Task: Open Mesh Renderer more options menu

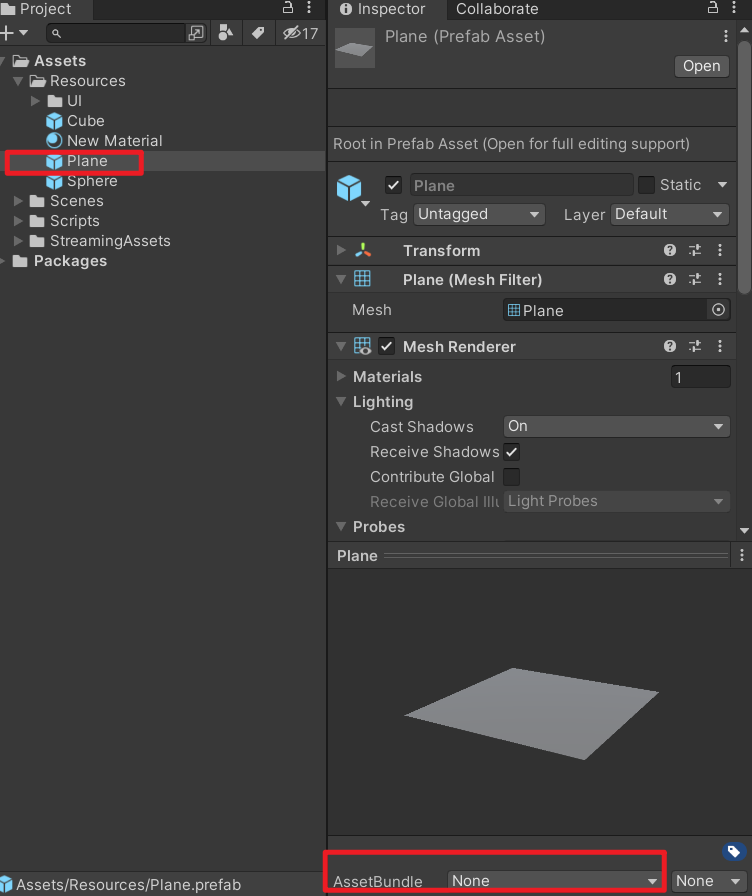Action: (x=719, y=346)
